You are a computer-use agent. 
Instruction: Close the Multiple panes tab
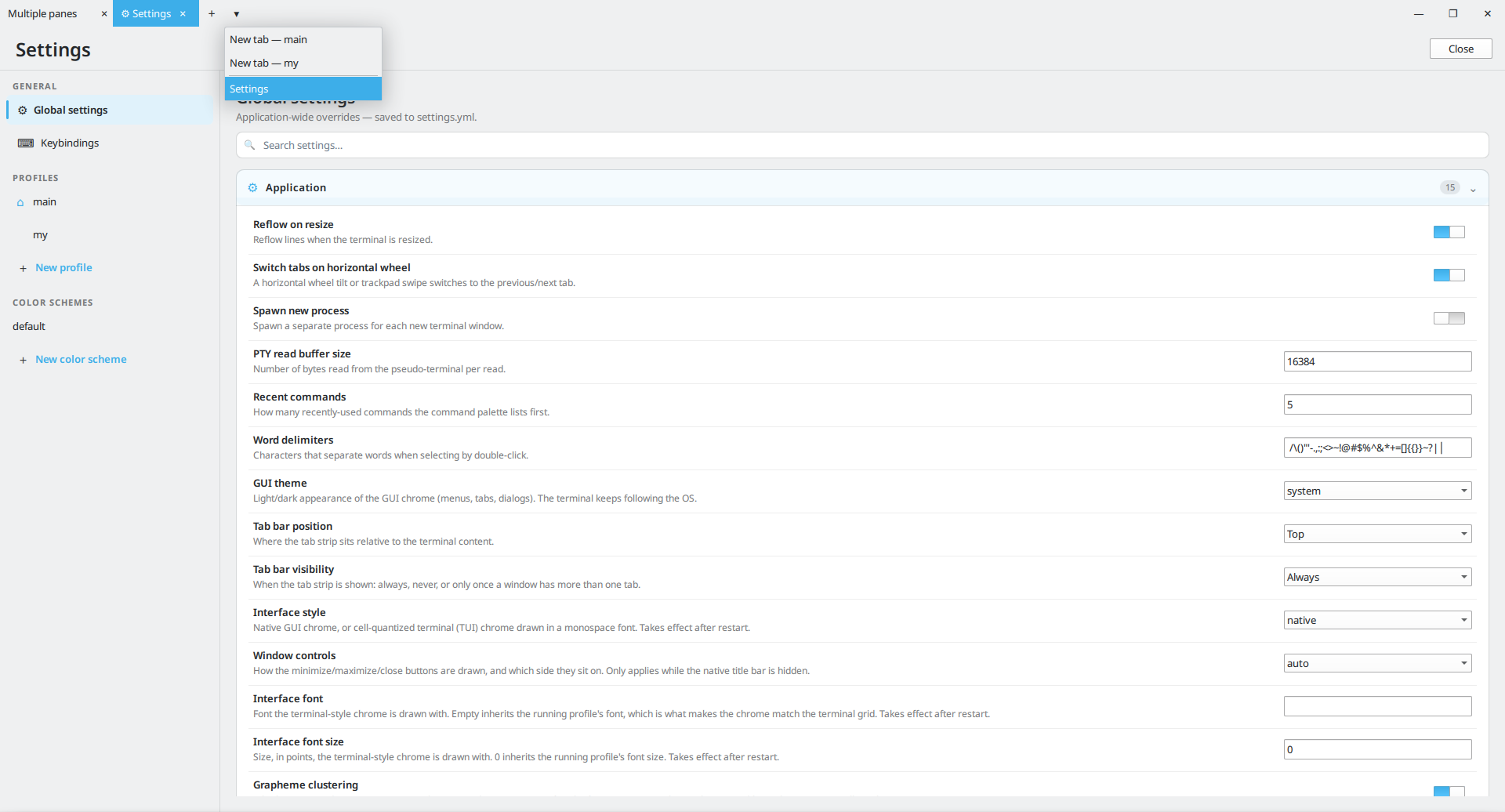[x=104, y=13]
